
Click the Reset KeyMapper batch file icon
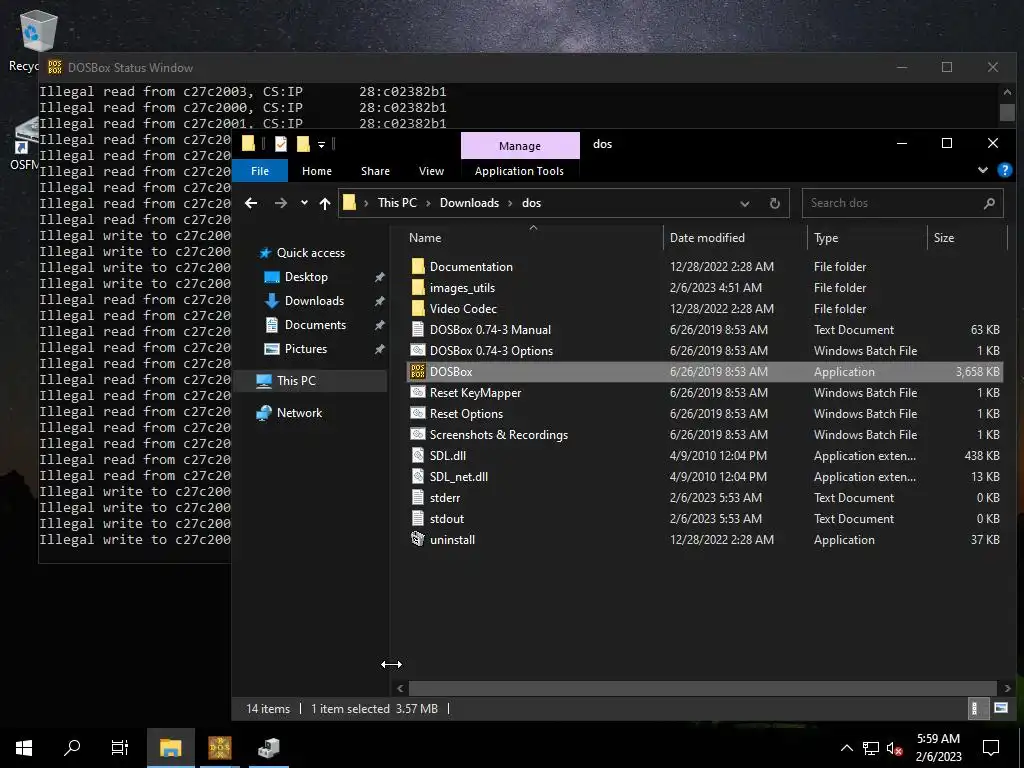point(418,392)
